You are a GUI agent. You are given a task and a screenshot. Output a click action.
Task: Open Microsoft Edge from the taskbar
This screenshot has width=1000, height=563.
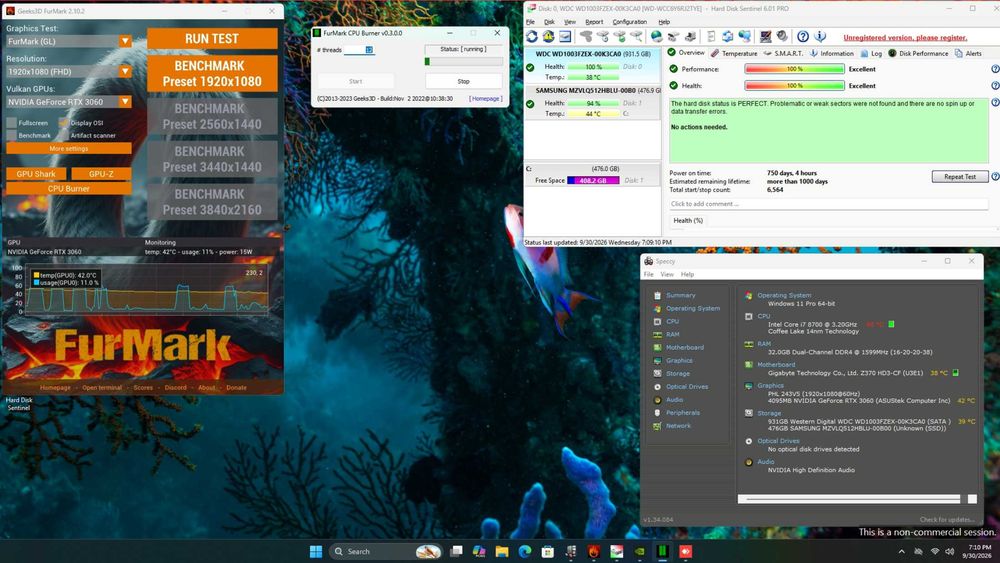525,552
